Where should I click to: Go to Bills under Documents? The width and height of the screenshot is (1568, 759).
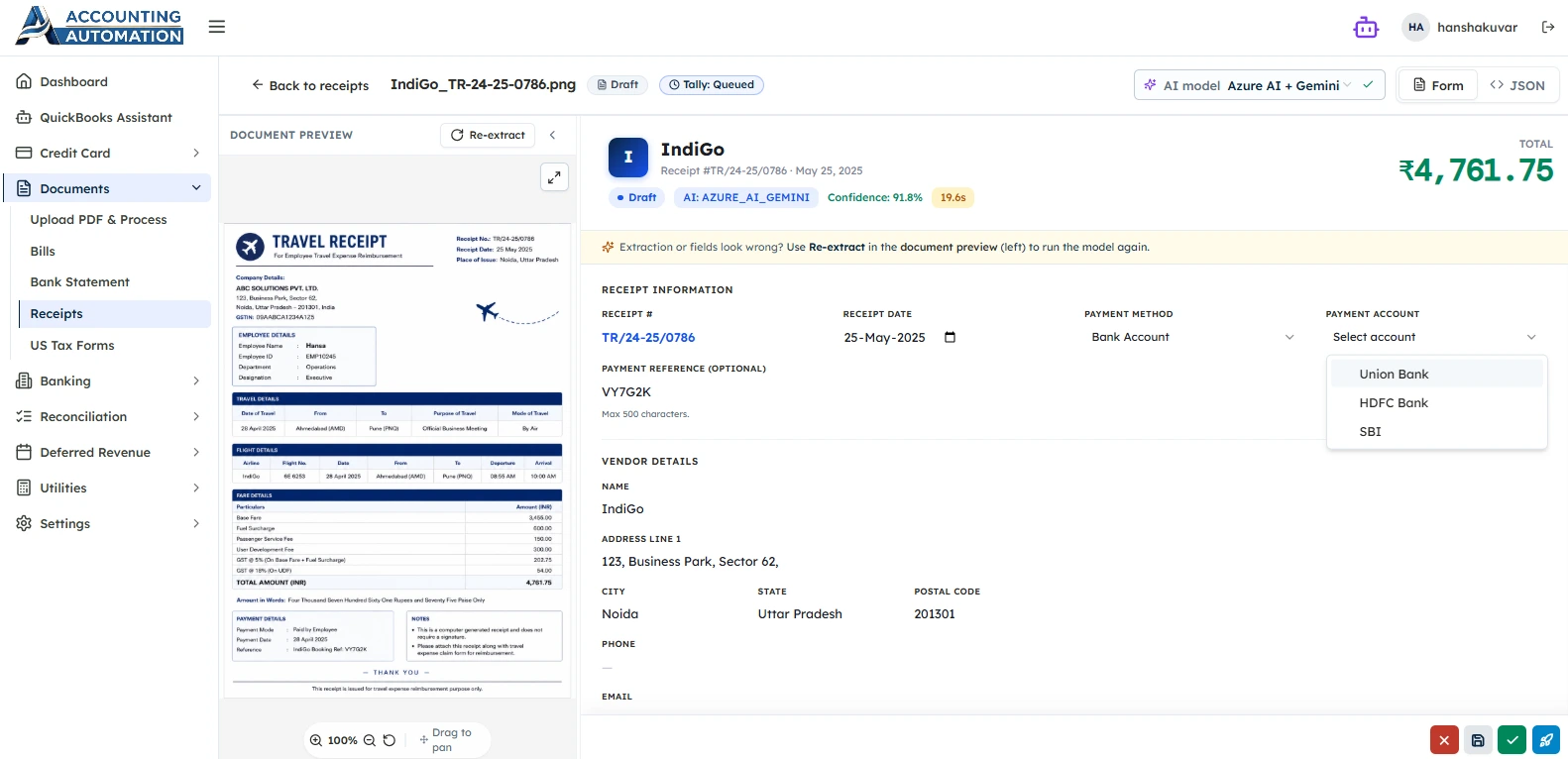coord(115,251)
